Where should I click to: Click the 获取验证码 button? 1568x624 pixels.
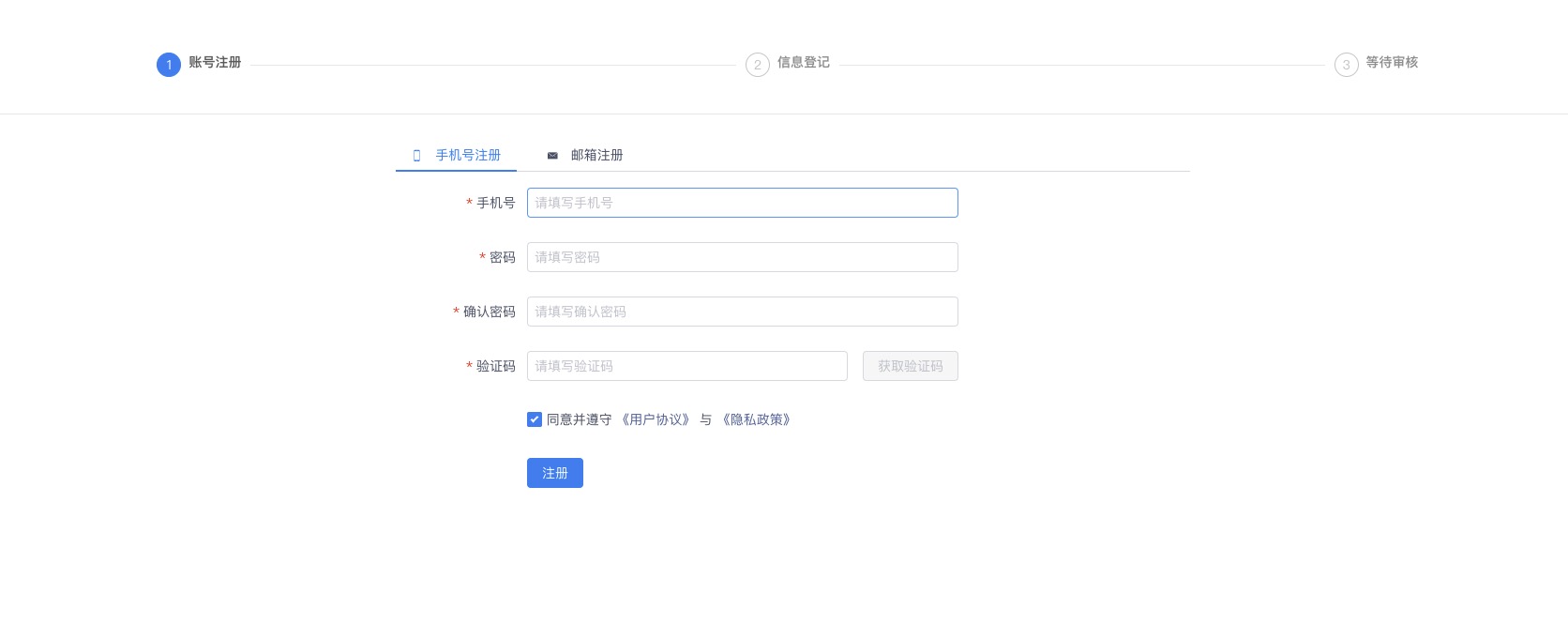[x=911, y=366]
